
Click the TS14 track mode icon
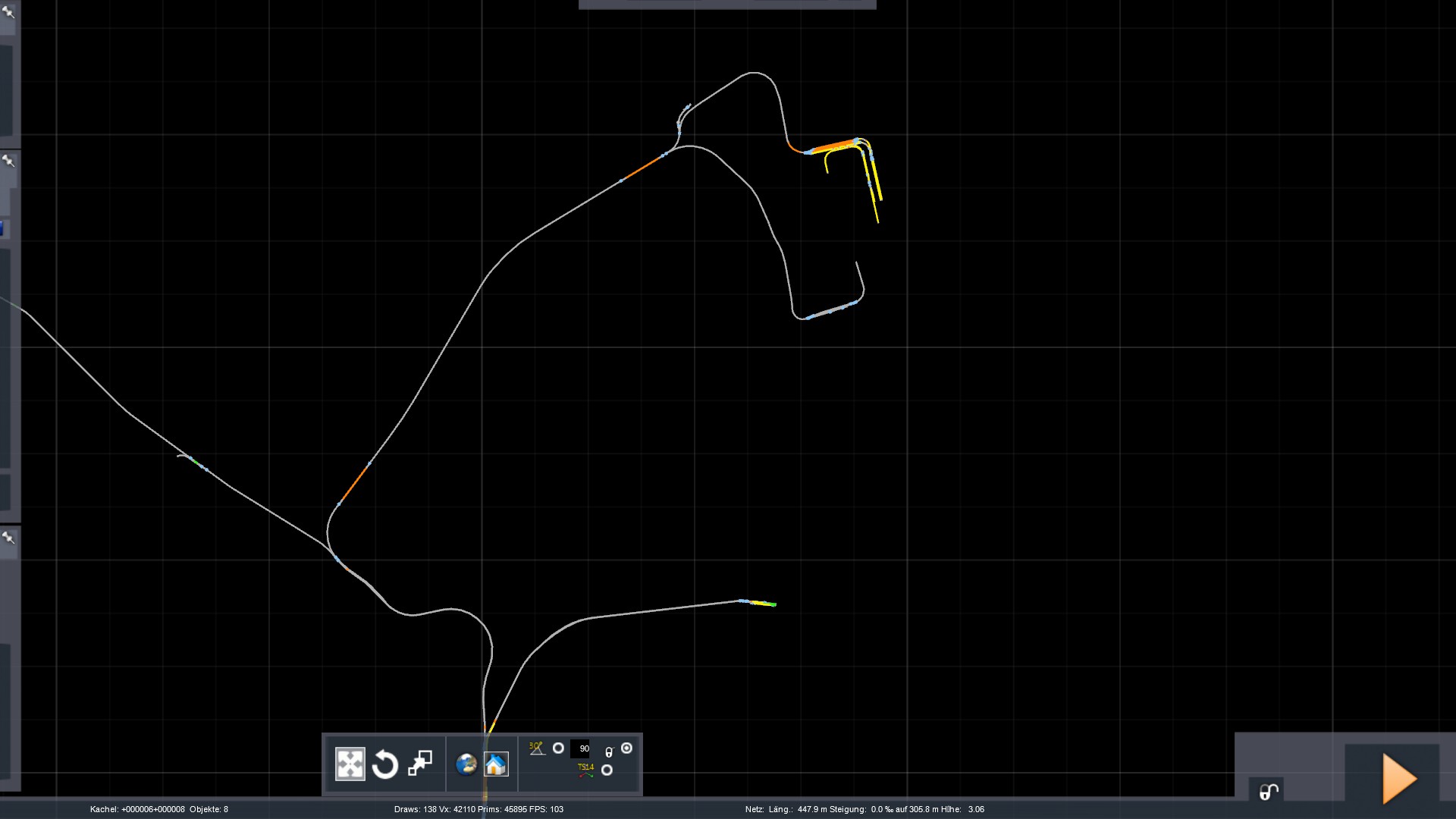tap(585, 770)
